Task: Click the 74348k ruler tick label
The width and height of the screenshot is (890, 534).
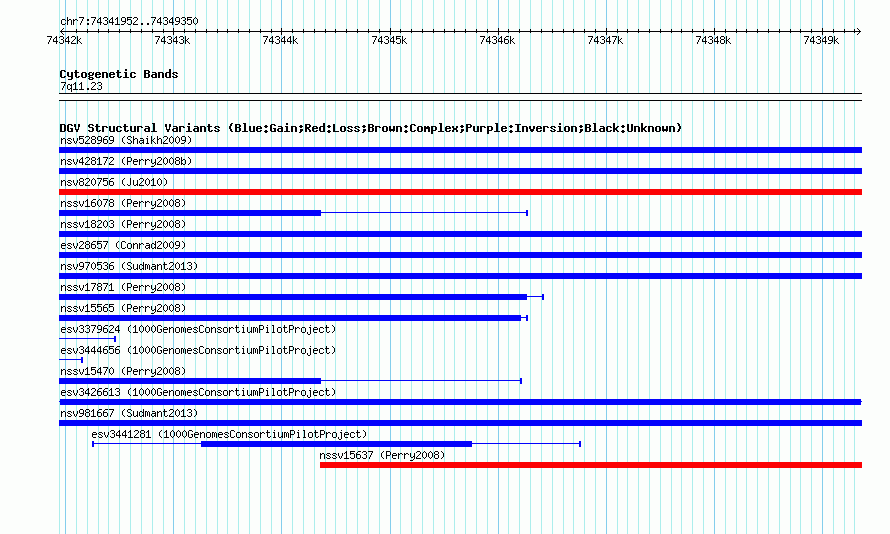Action: [713, 40]
